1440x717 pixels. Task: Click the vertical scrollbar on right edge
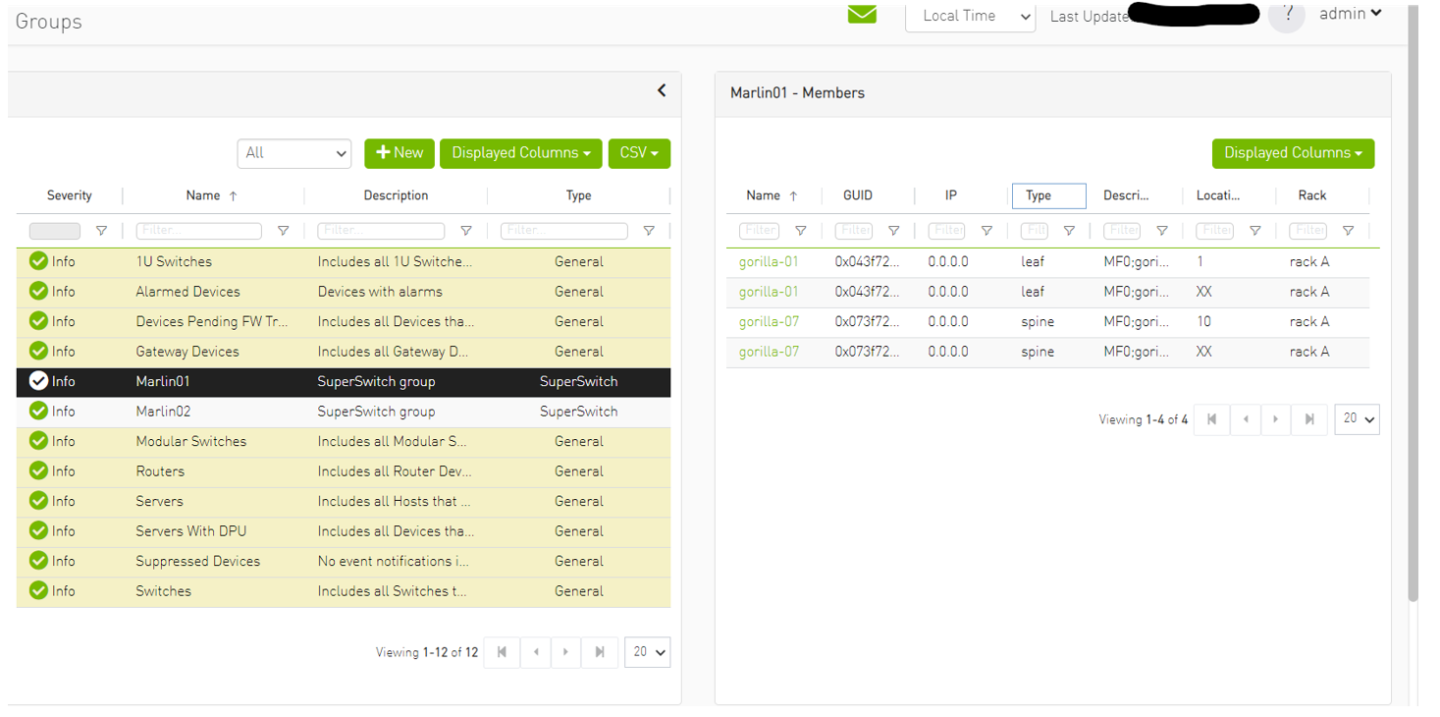(1412, 300)
